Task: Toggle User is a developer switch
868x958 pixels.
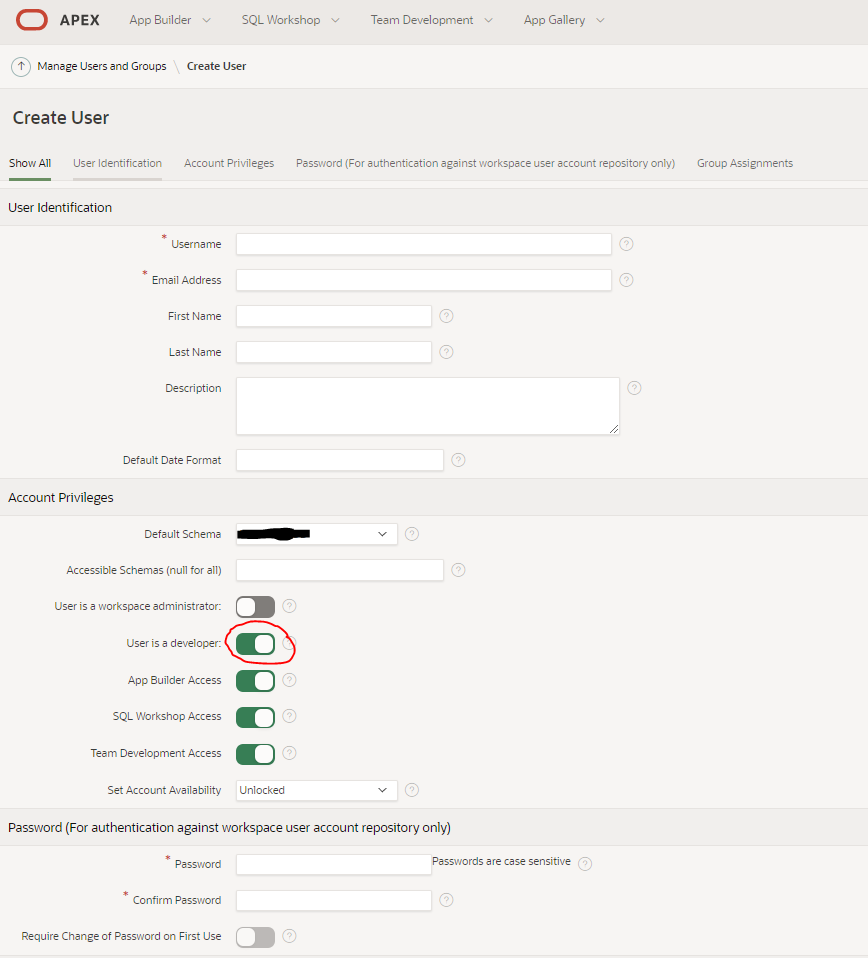Action: (x=255, y=643)
